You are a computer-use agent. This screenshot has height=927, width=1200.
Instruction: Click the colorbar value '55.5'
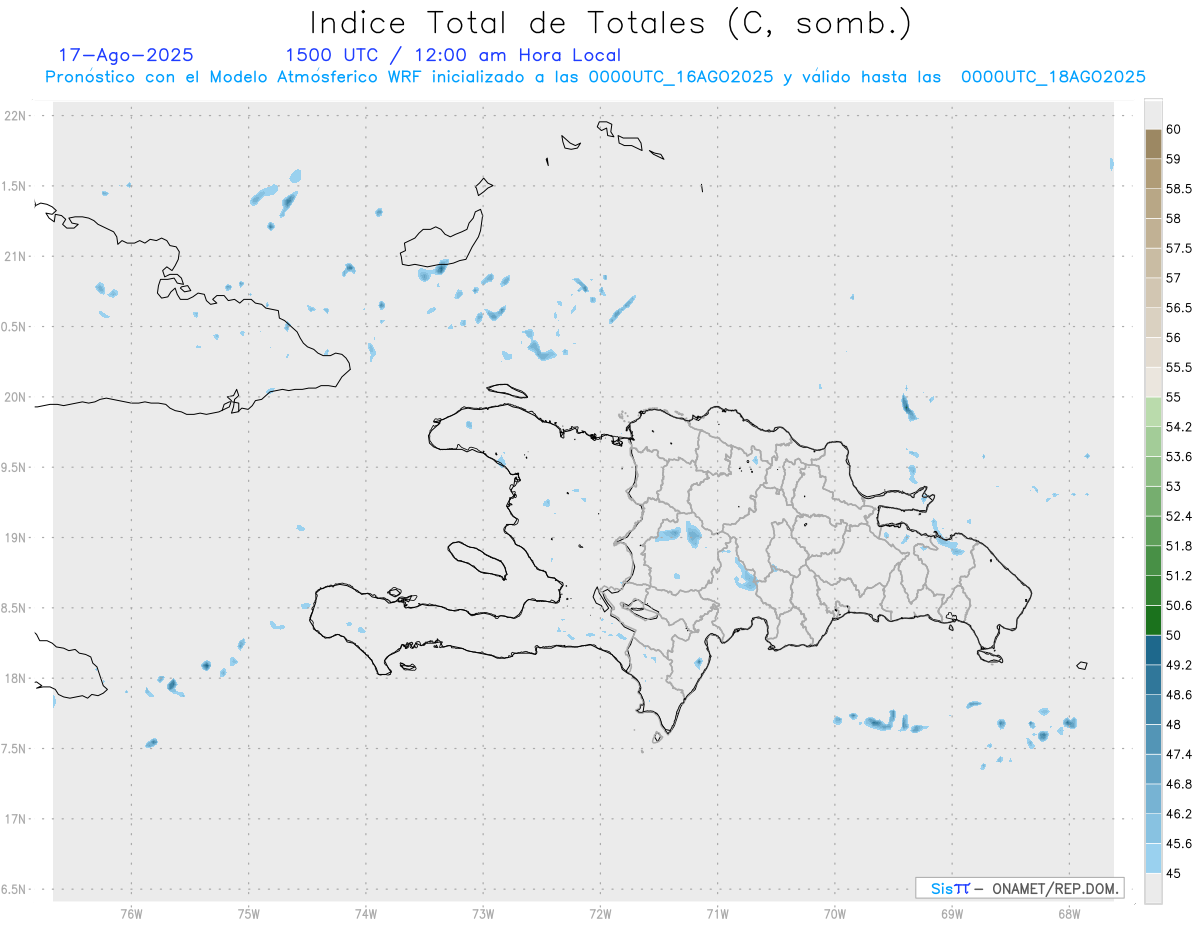pos(1178,368)
